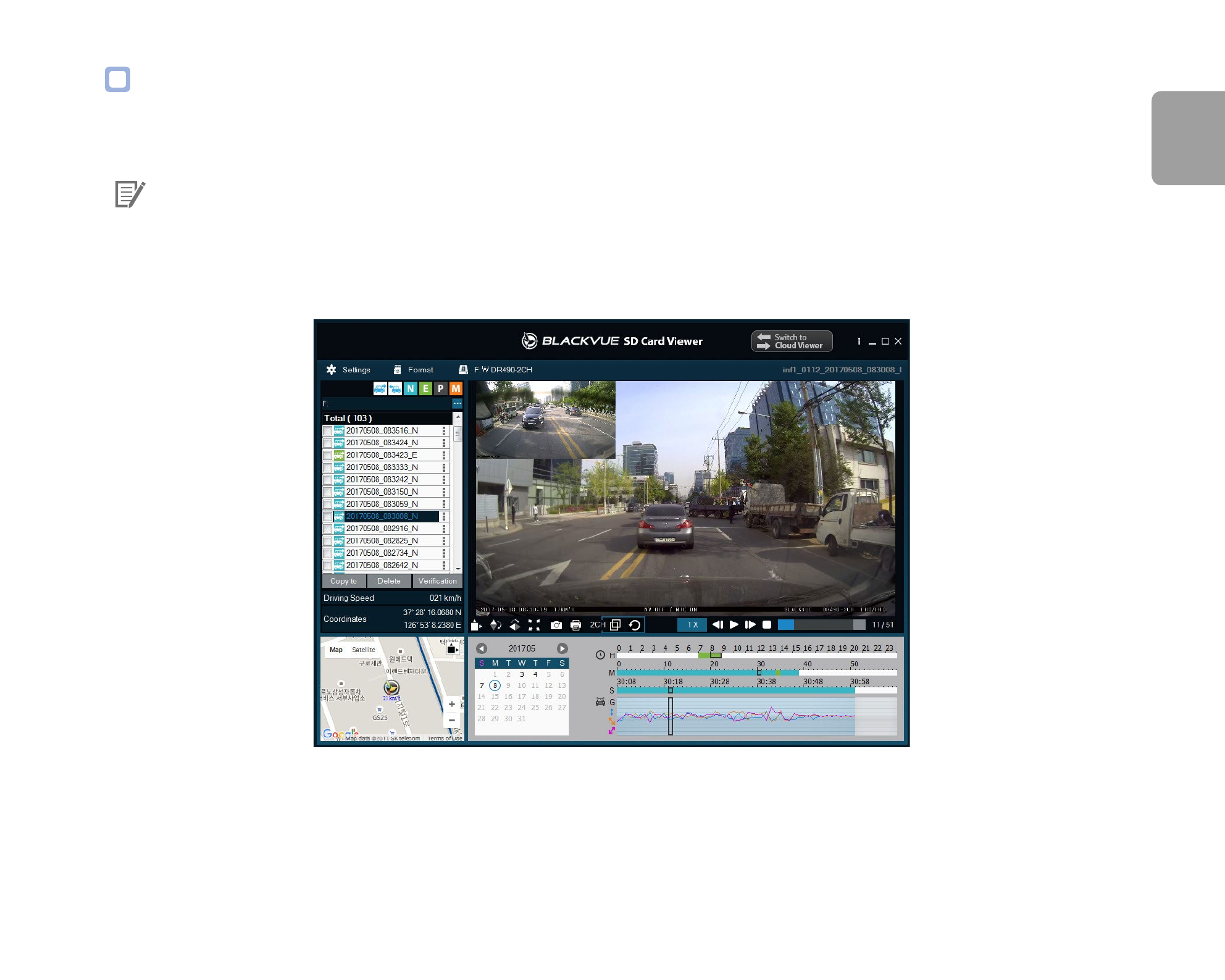Go to previous month in calendar
1225x980 pixels.
(x=482, y=648)
